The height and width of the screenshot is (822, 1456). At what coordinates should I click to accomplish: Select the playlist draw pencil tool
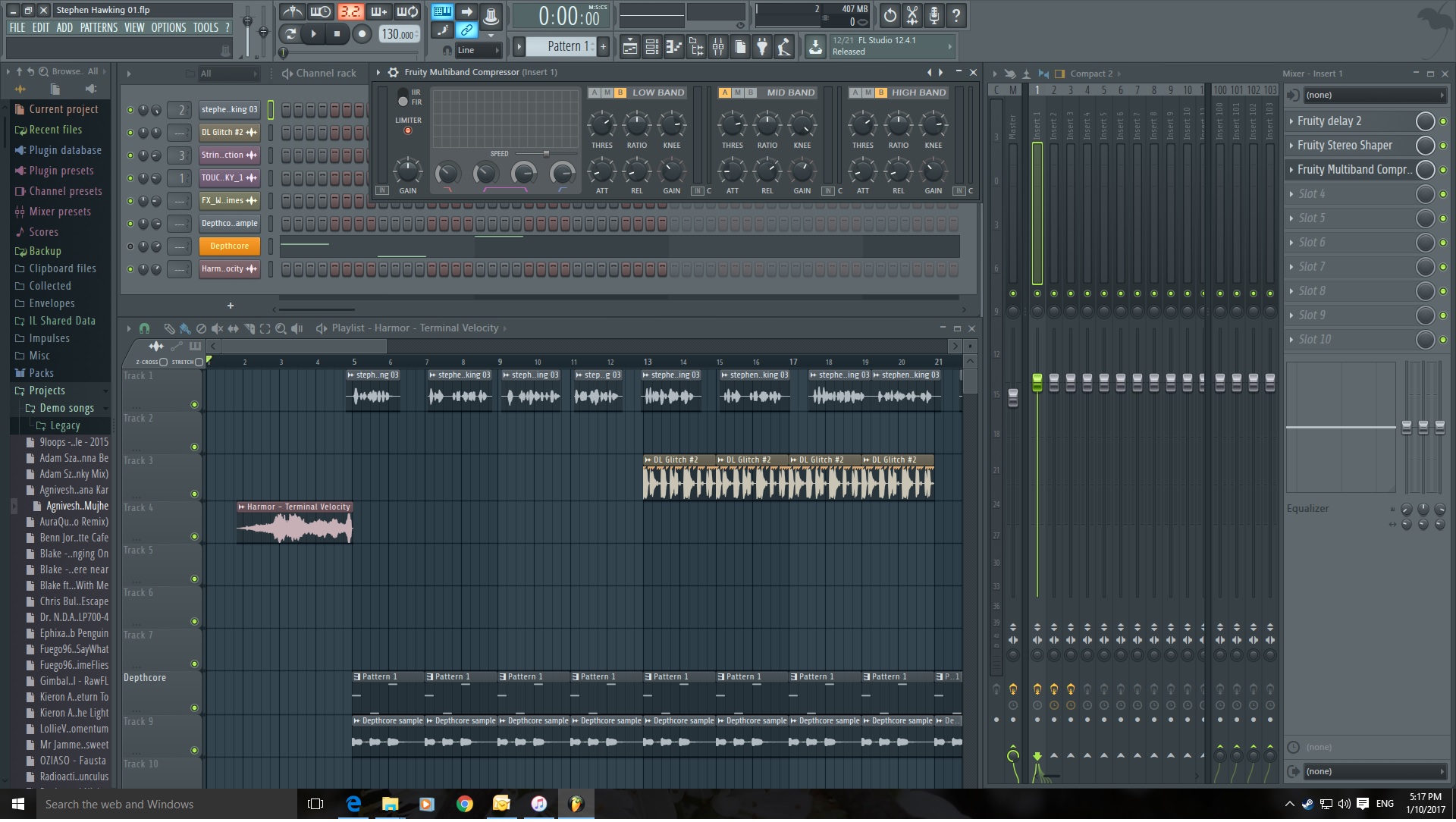169,328
